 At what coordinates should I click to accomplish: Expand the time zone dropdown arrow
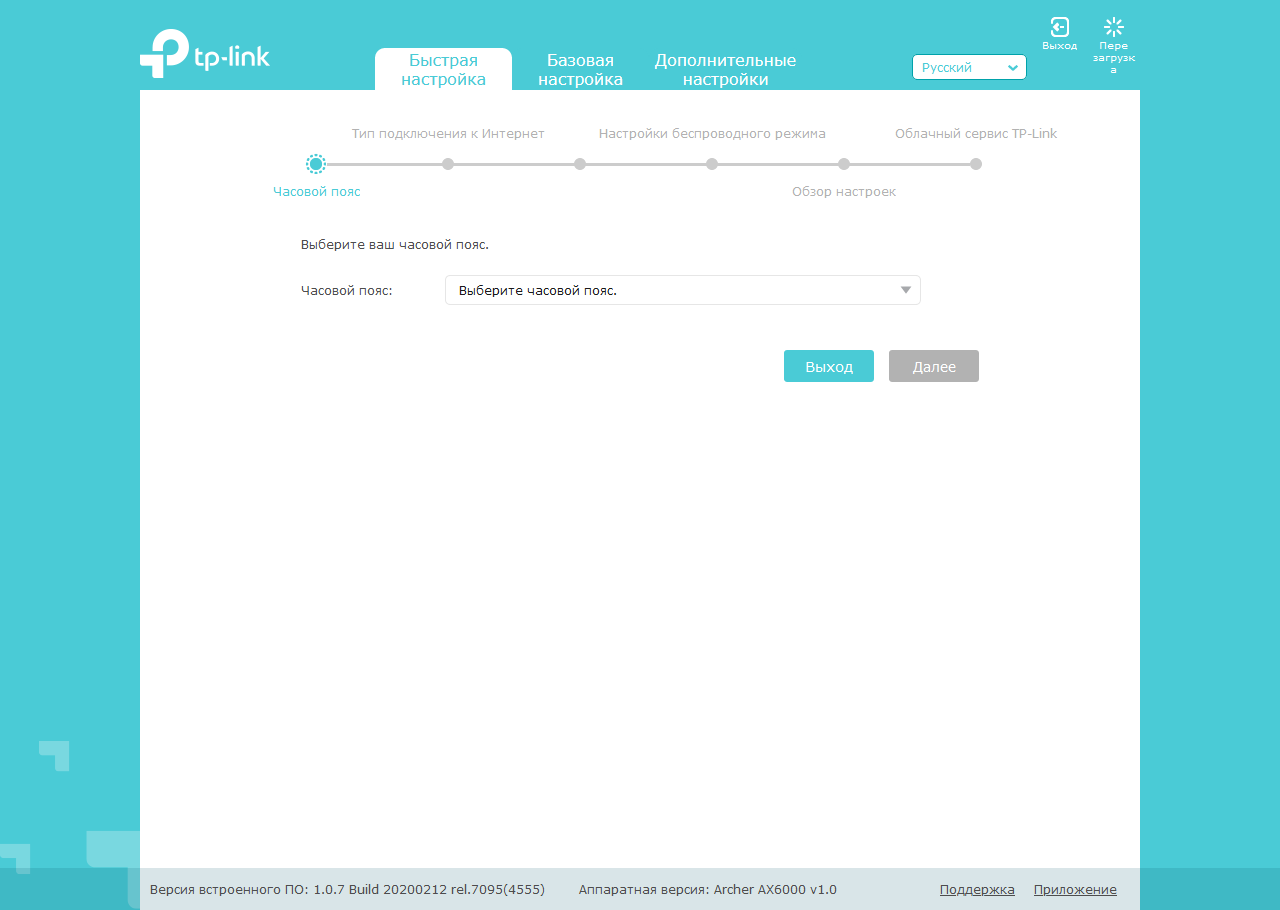tap(906, 290)
